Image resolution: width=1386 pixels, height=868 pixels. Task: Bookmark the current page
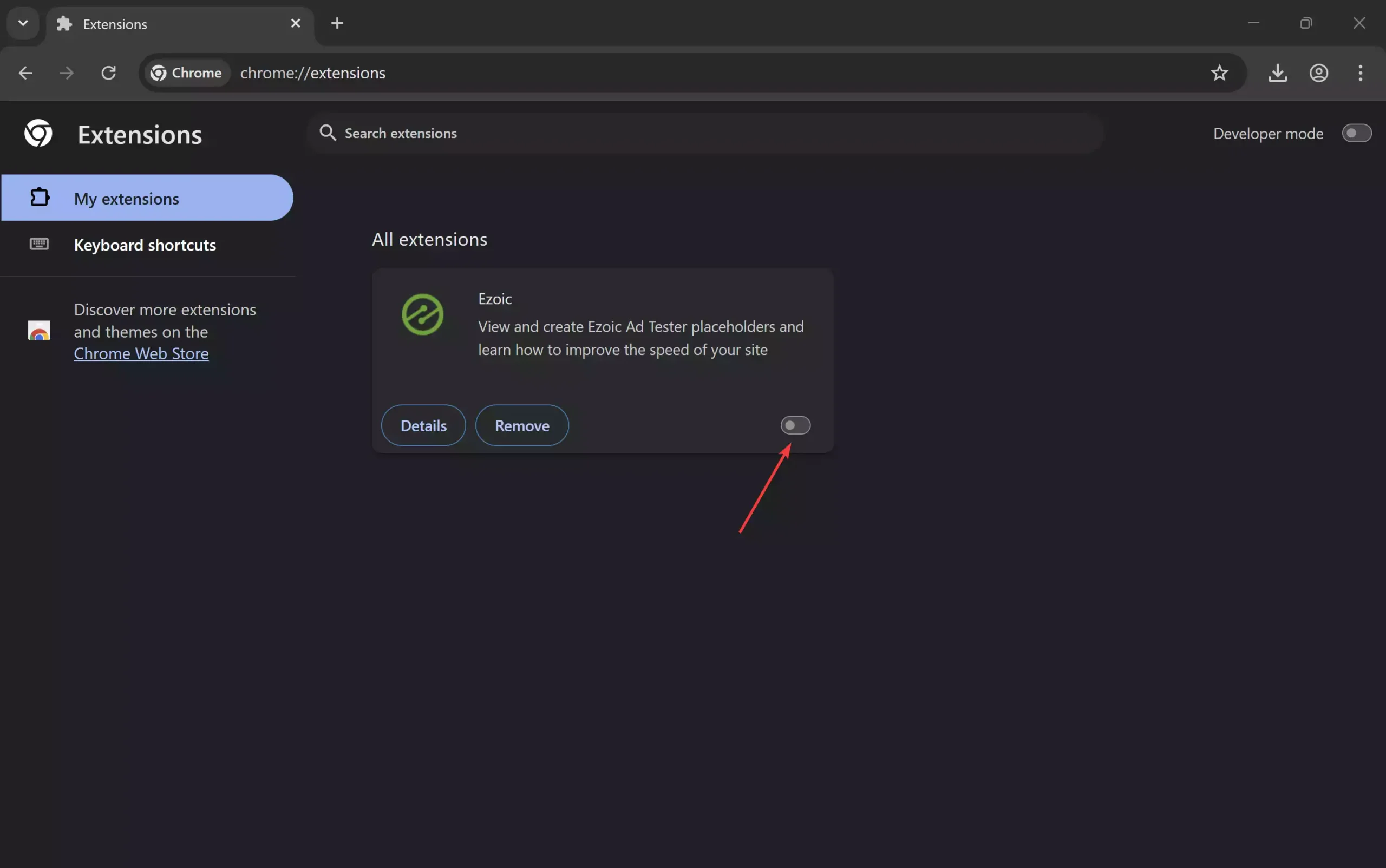tap(1220, 73)
